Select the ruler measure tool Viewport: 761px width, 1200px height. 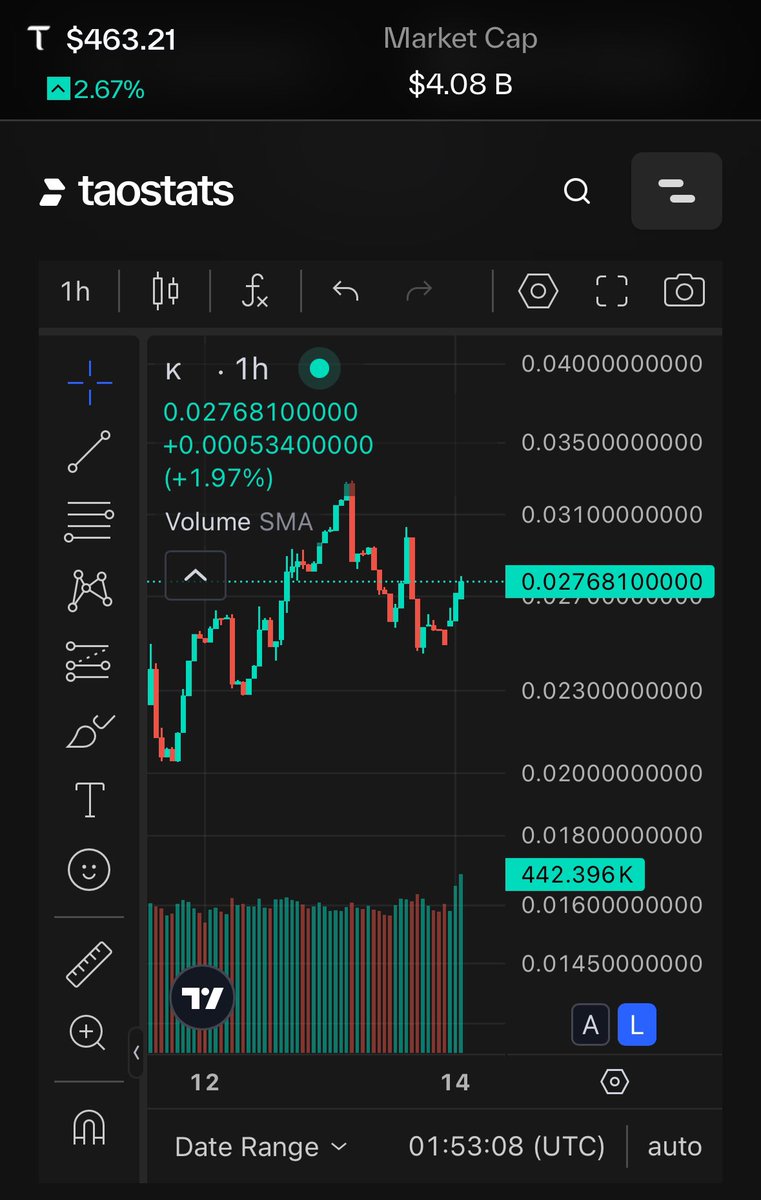[90, 963]
